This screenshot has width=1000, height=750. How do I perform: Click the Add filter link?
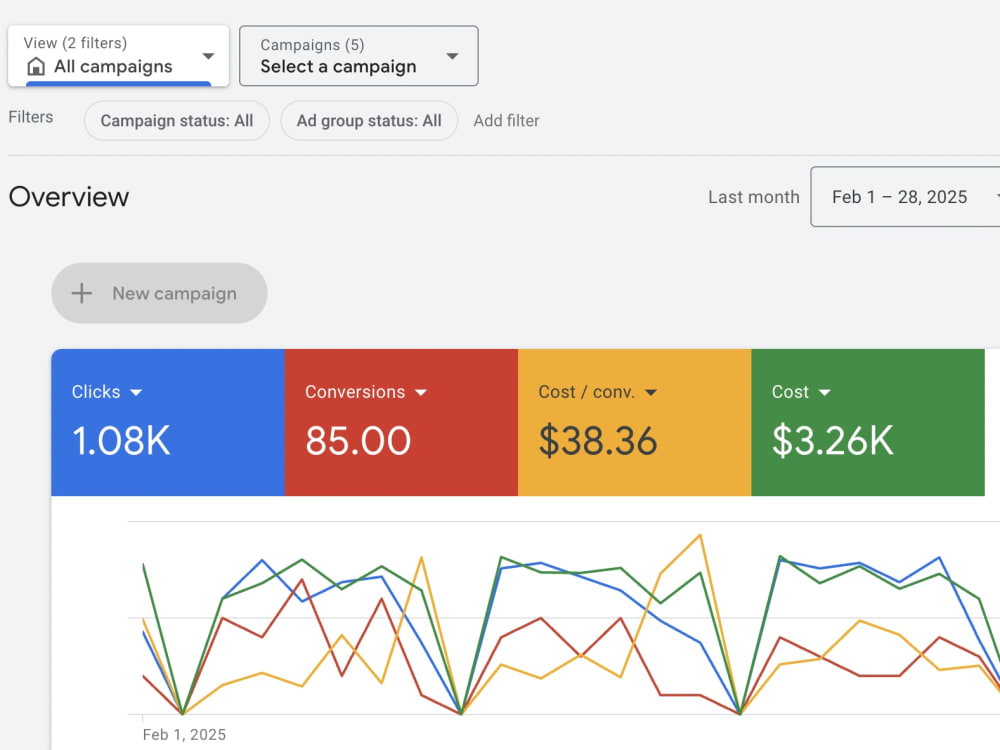click(506, 121)
